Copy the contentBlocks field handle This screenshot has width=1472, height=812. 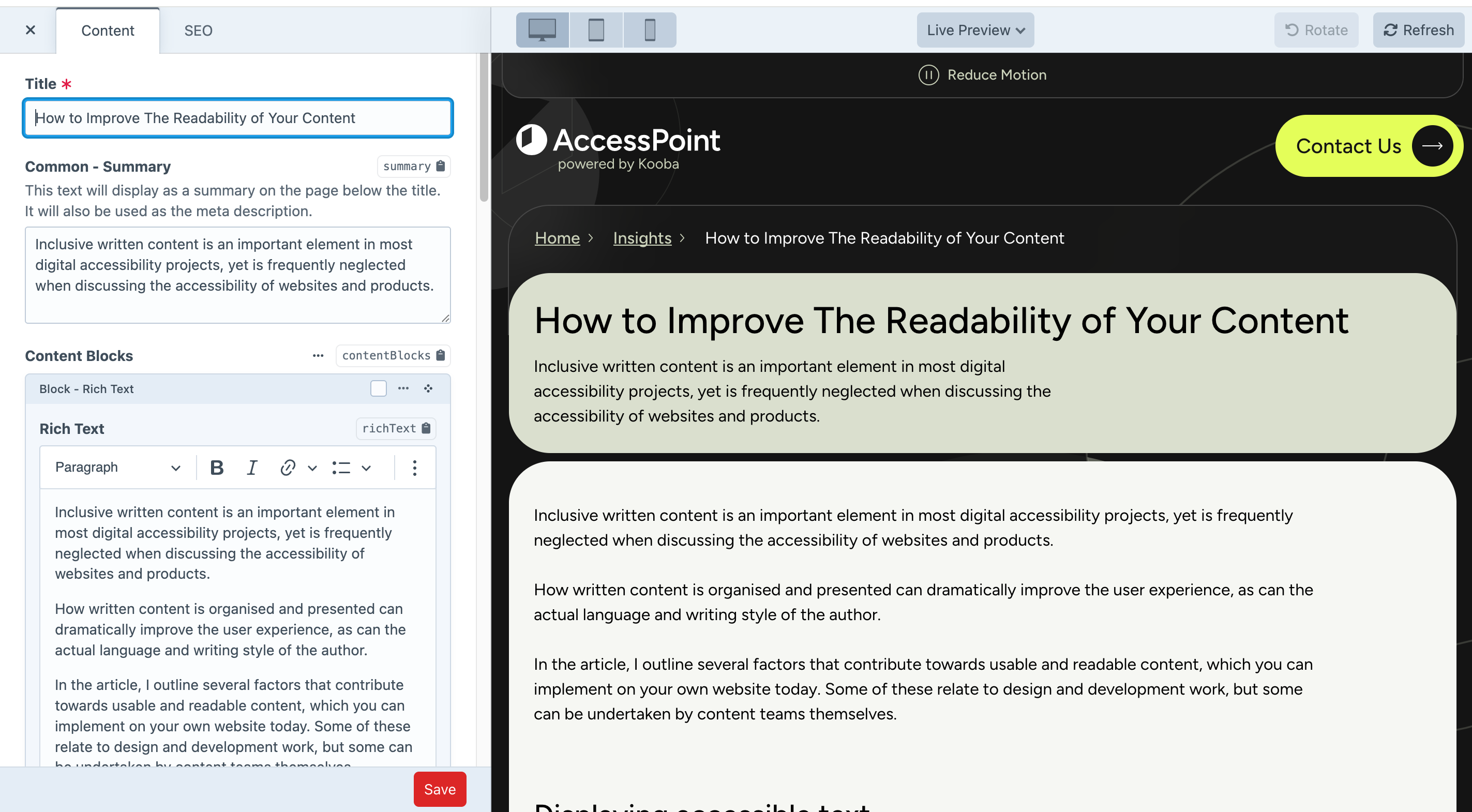pyautogui.click(x=393, y=355)
